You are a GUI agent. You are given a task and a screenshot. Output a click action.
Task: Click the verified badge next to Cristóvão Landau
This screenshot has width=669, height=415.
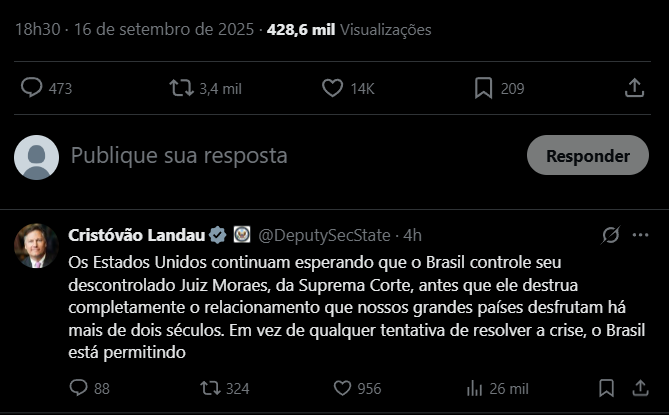[x=217, y=236]
